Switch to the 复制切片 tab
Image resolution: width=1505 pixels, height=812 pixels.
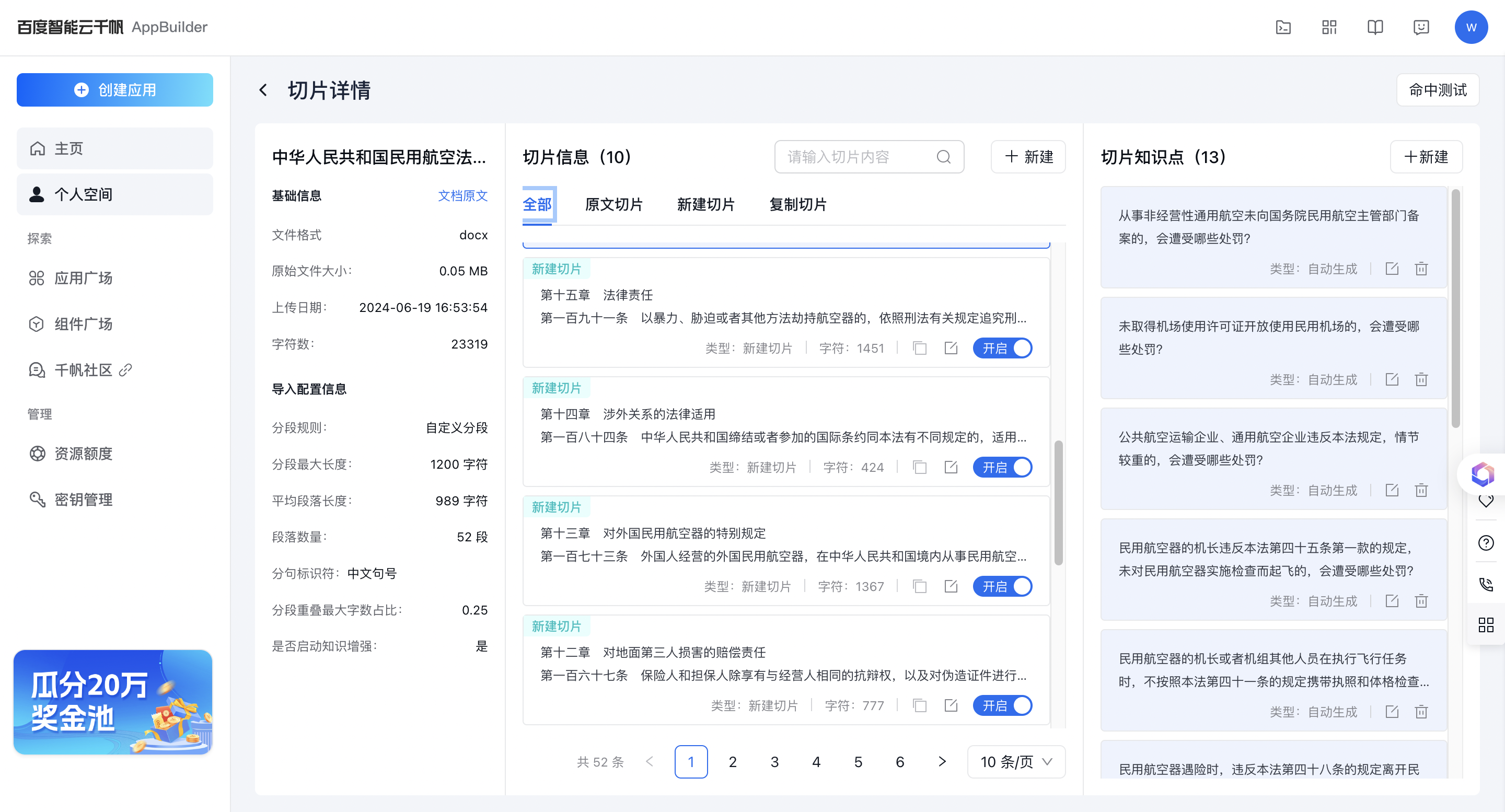click(797, 204)
